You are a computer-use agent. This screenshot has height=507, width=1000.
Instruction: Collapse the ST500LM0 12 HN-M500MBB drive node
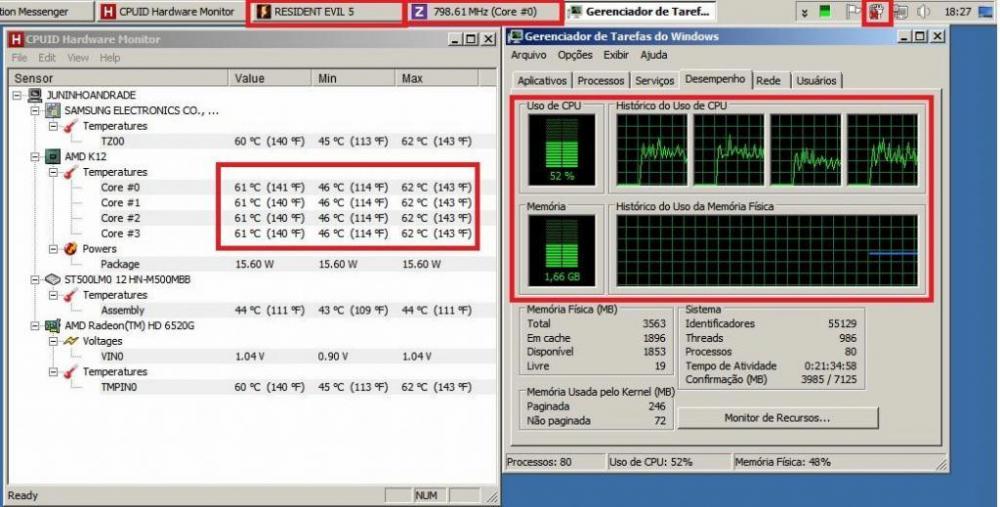(35, 279)
